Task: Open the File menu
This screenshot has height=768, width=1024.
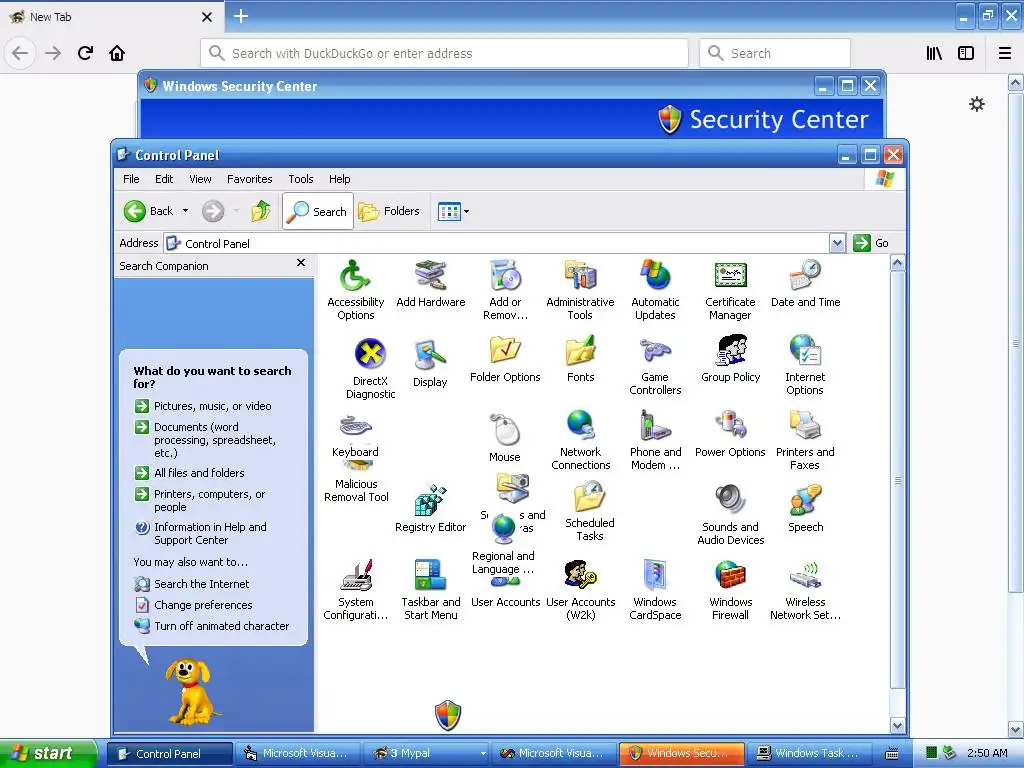Action: (131, 179)
